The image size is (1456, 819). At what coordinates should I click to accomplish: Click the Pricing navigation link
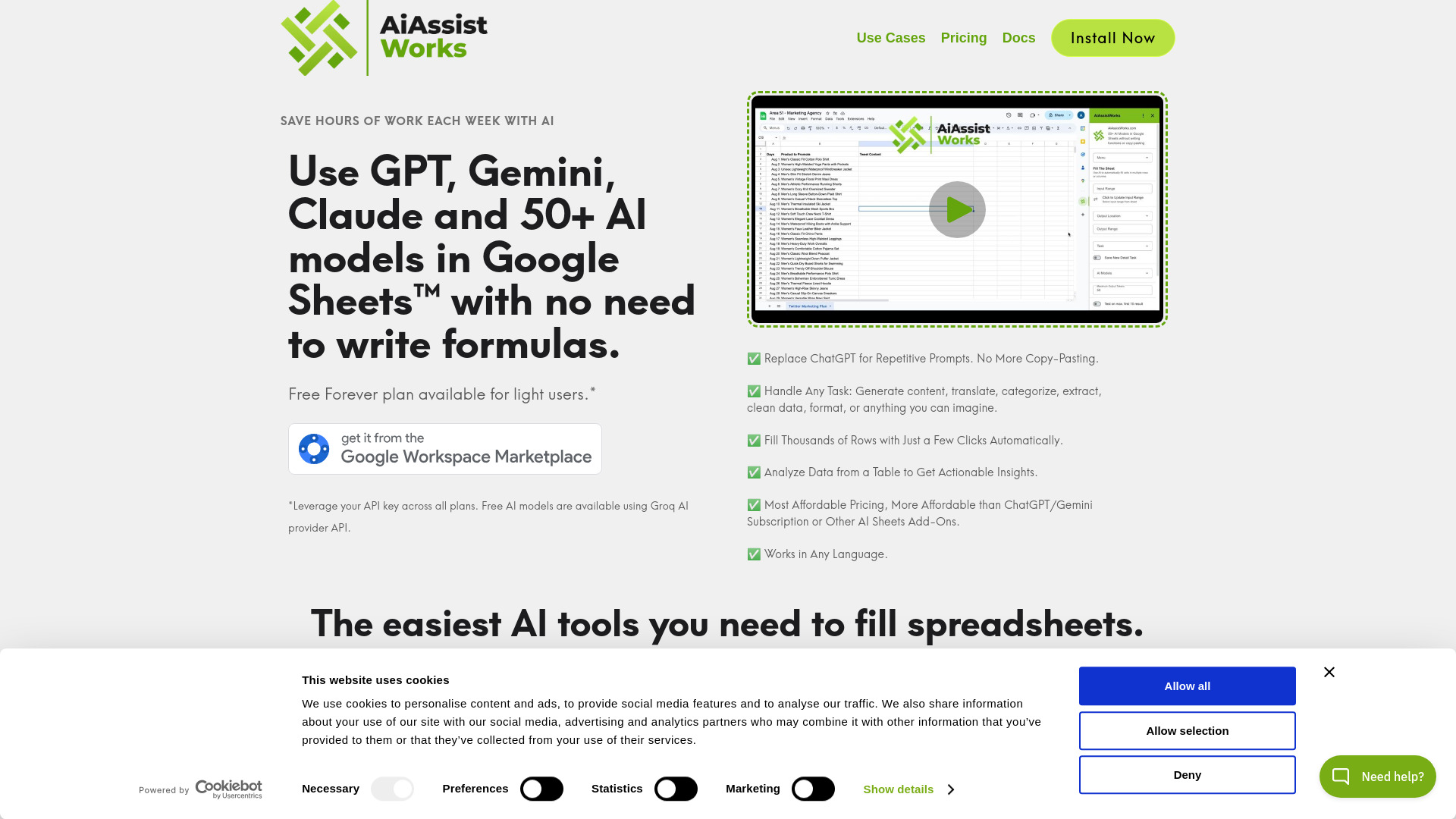(x=963, y=37)
